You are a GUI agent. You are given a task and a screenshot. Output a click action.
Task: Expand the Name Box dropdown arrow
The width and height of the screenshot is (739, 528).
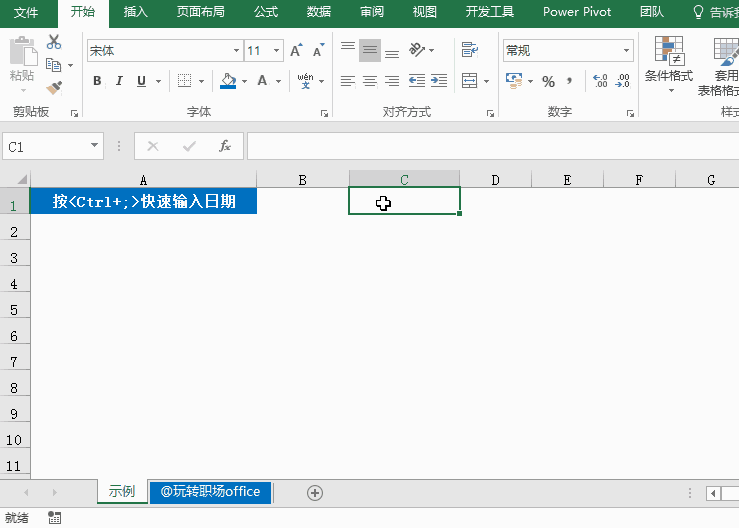coord(95,146)
